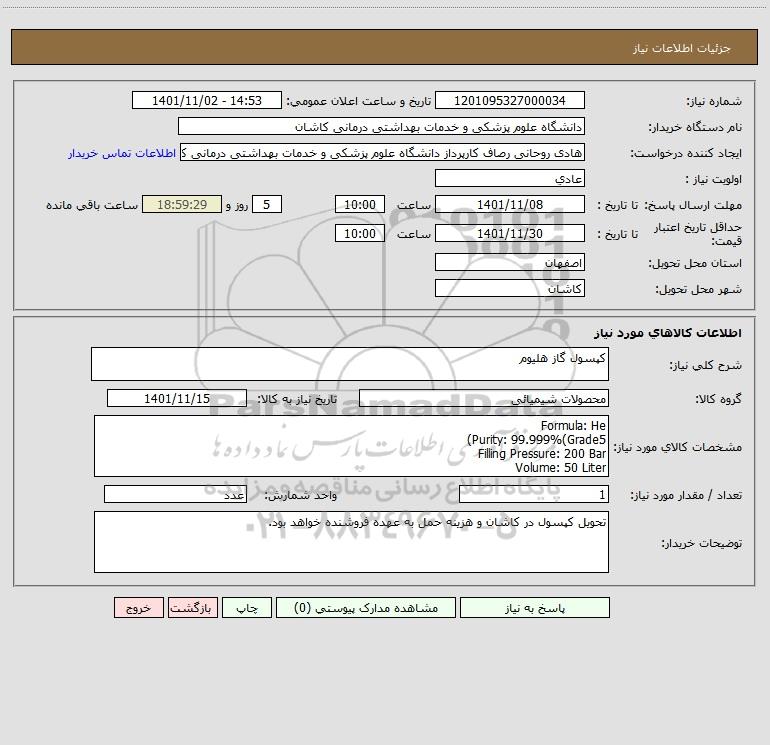The image size is (770, 745).
Task: Click product group field محصولات شیمیائی
Action: (484, 398)
